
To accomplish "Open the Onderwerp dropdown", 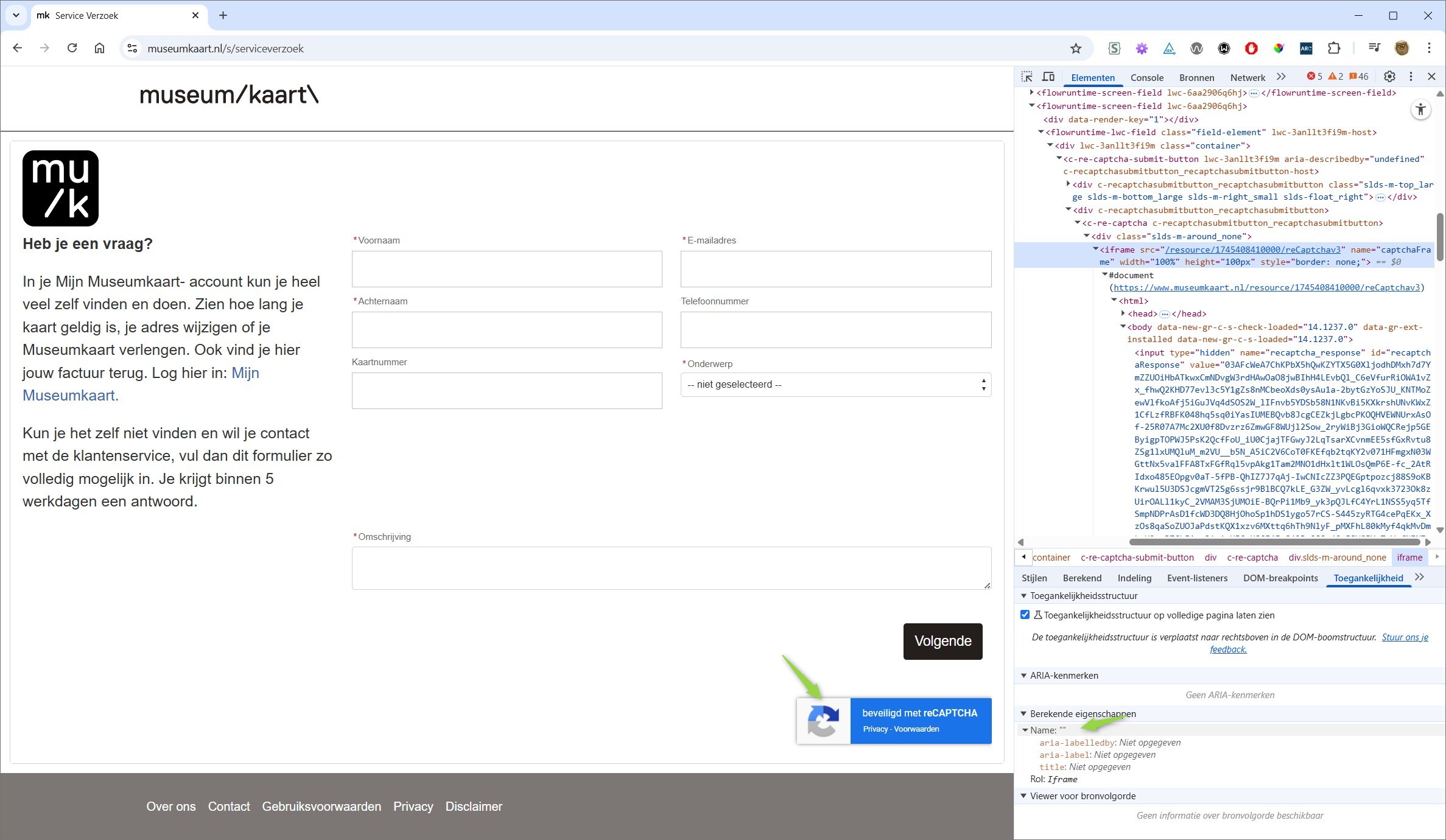I will pos(835,385).
